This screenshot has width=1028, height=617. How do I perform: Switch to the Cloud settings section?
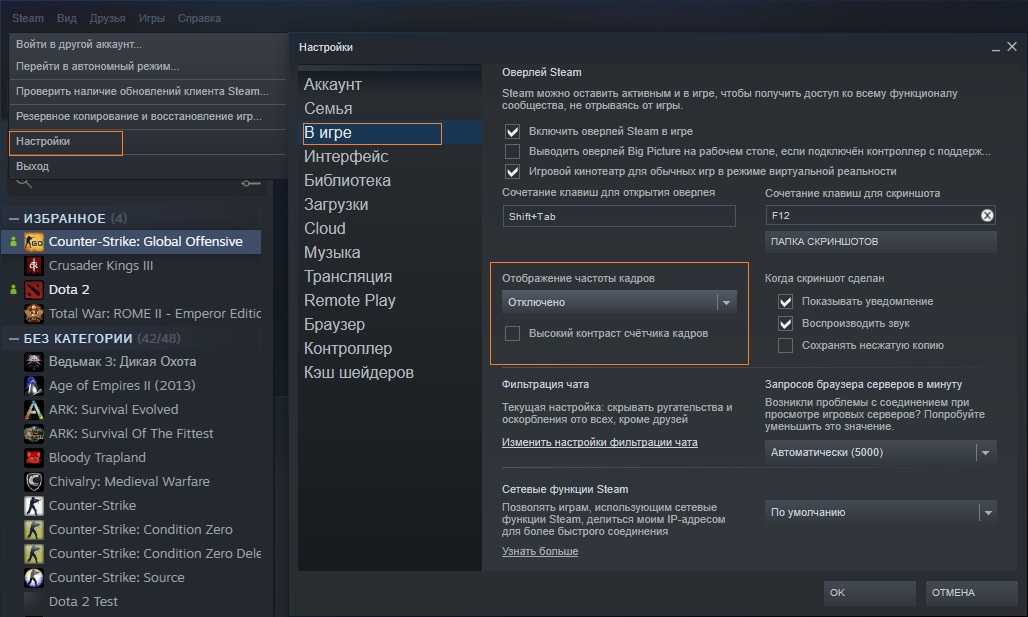pyautogui.click(x=325, y=228)
